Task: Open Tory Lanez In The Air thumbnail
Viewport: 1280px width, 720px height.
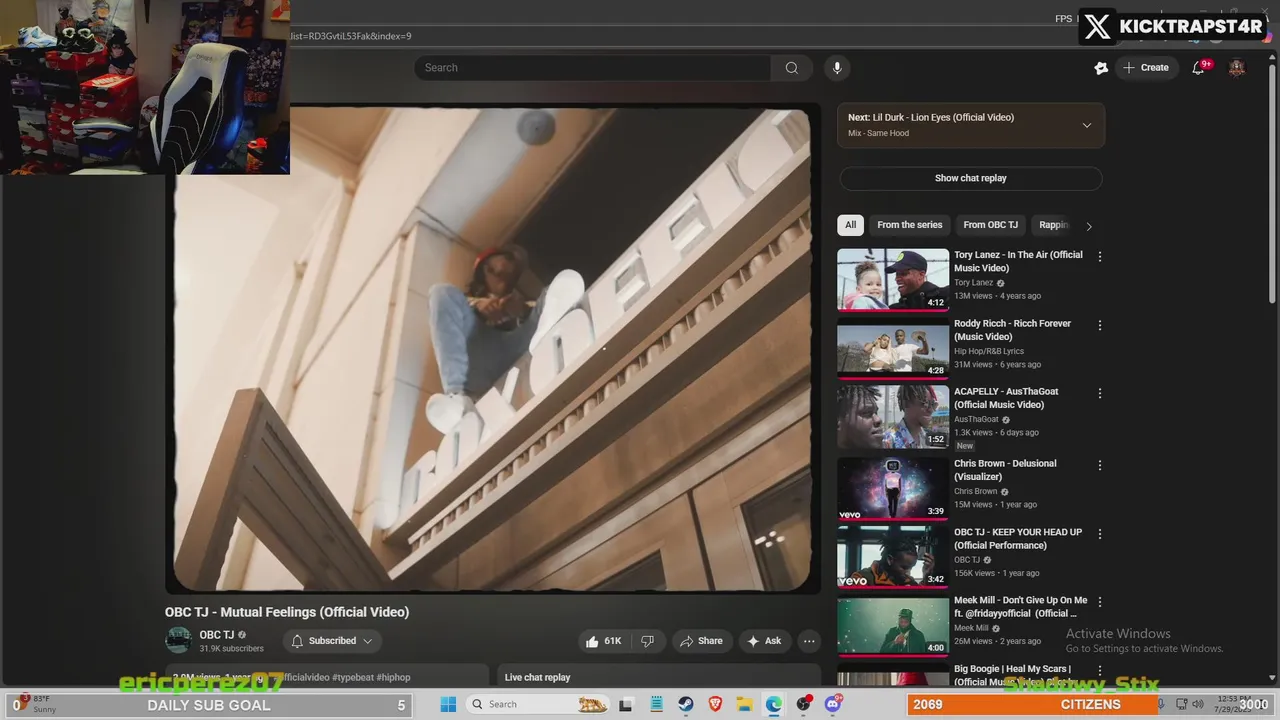Action: (893, 279)
